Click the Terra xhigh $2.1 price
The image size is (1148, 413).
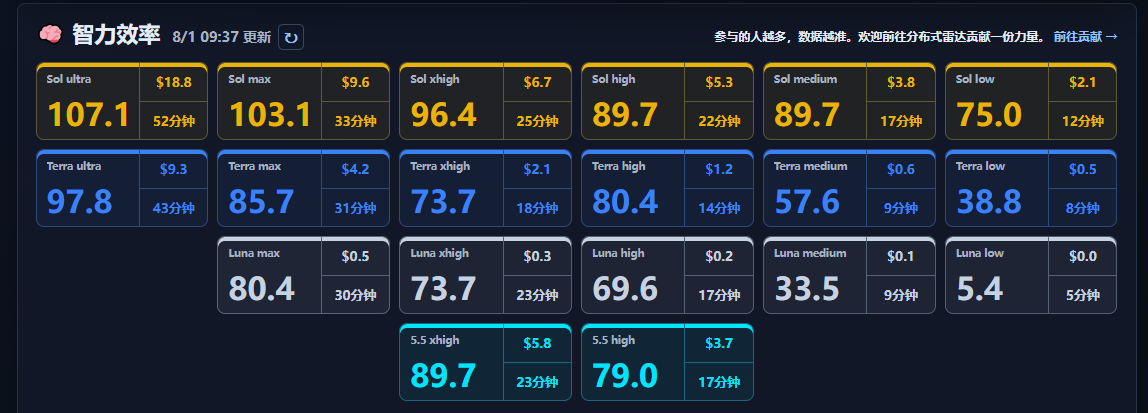coord(537,170)
